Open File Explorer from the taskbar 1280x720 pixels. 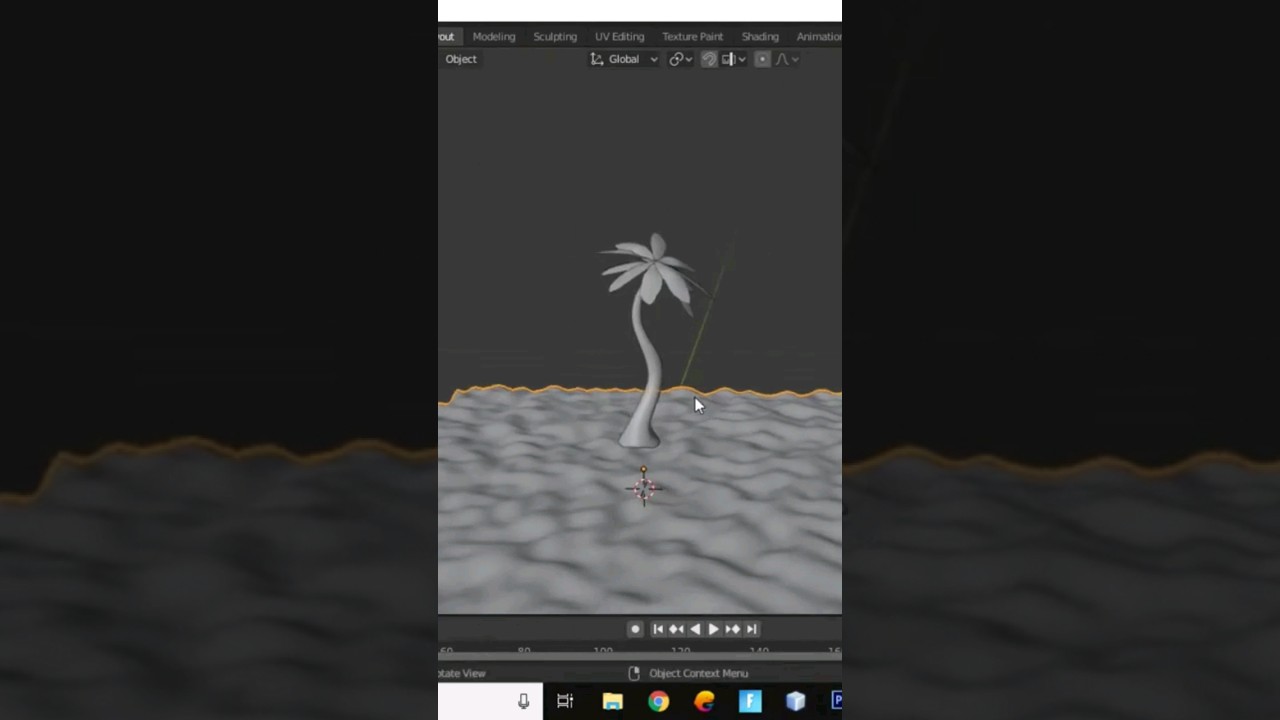[613, 702]
